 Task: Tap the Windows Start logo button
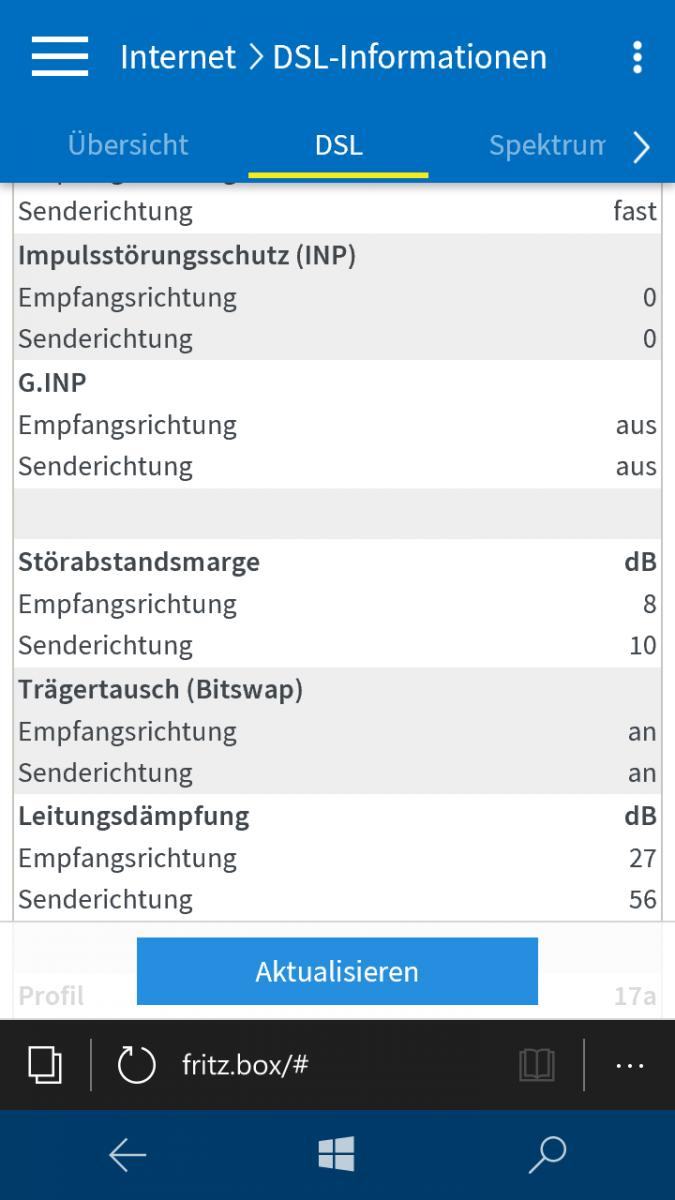(x=337, y=1155)
